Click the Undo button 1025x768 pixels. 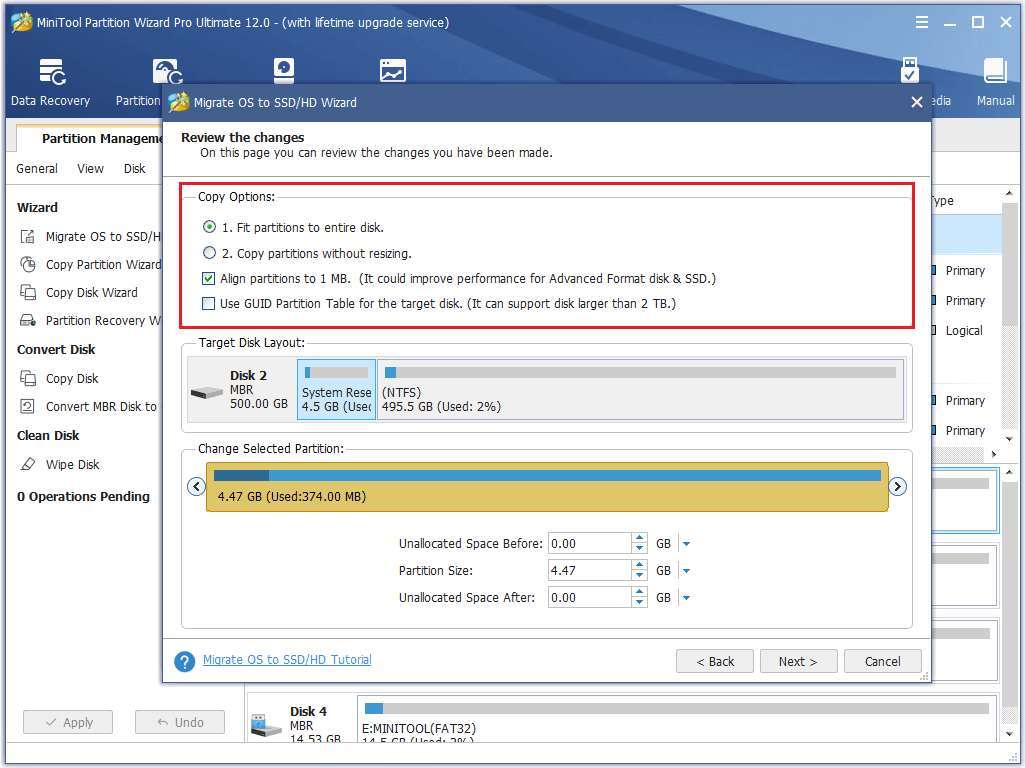pyautogui.click(x=180, y=722)
